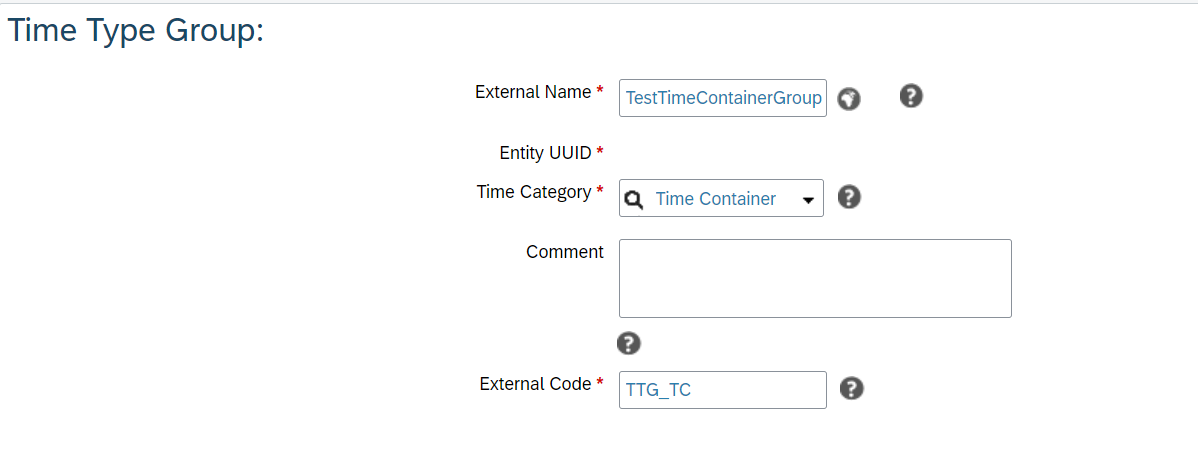Click the External Code label
Viewport: 1198px width, 462px height.
coord(536,384)
